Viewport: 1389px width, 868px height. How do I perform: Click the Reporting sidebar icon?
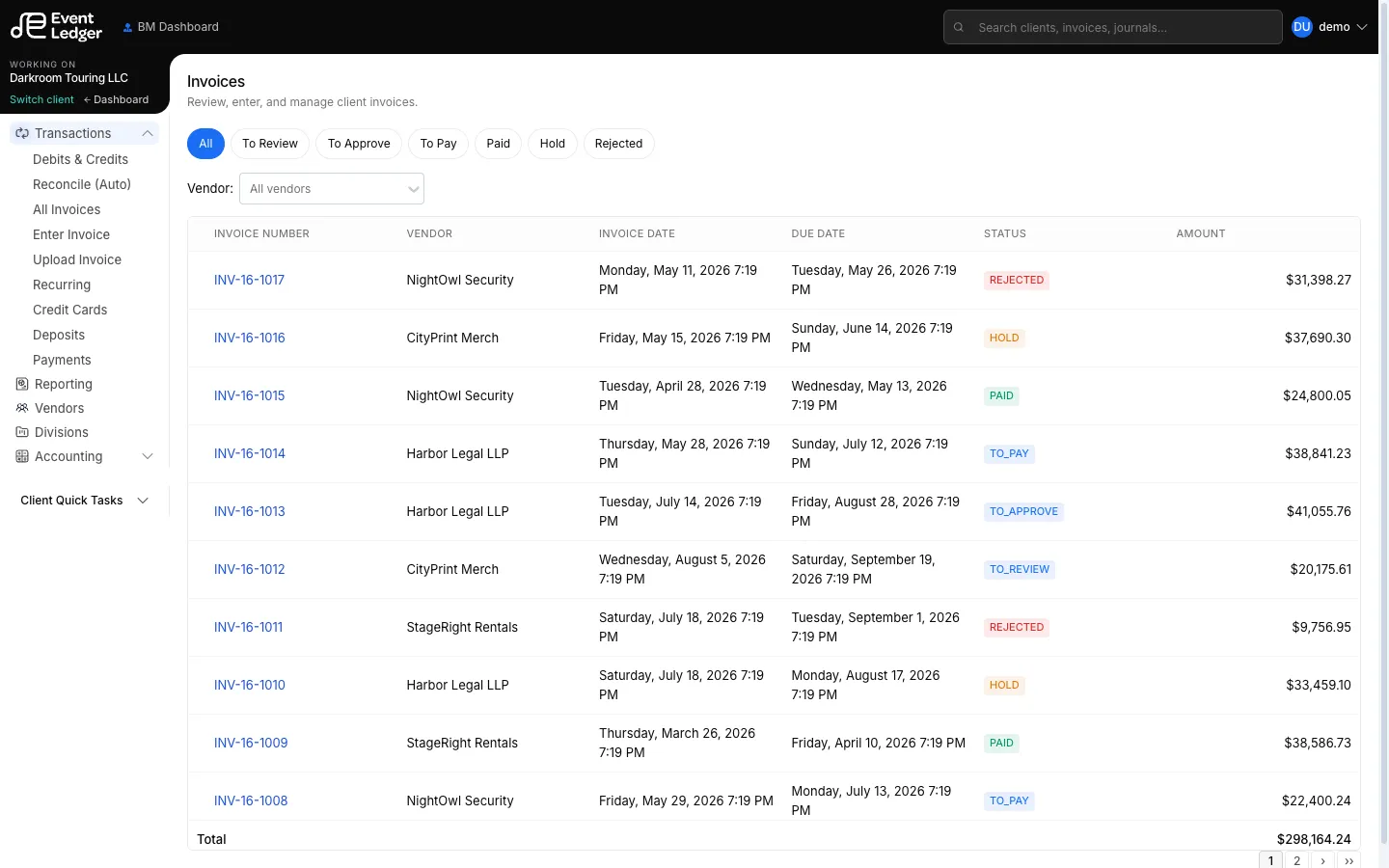tap(22, 384)
